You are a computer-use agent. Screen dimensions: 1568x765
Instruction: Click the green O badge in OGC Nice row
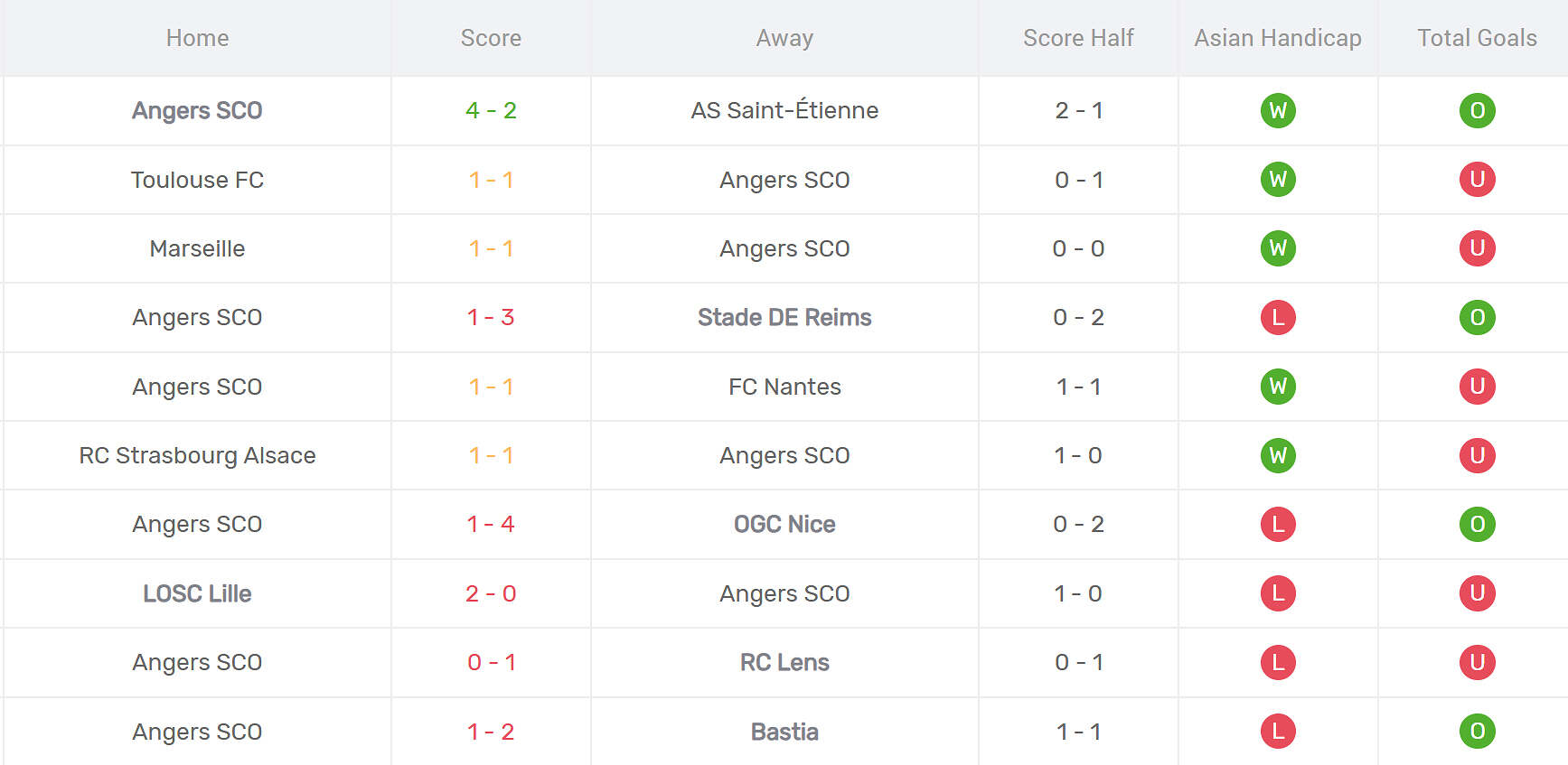(1478, 524)
